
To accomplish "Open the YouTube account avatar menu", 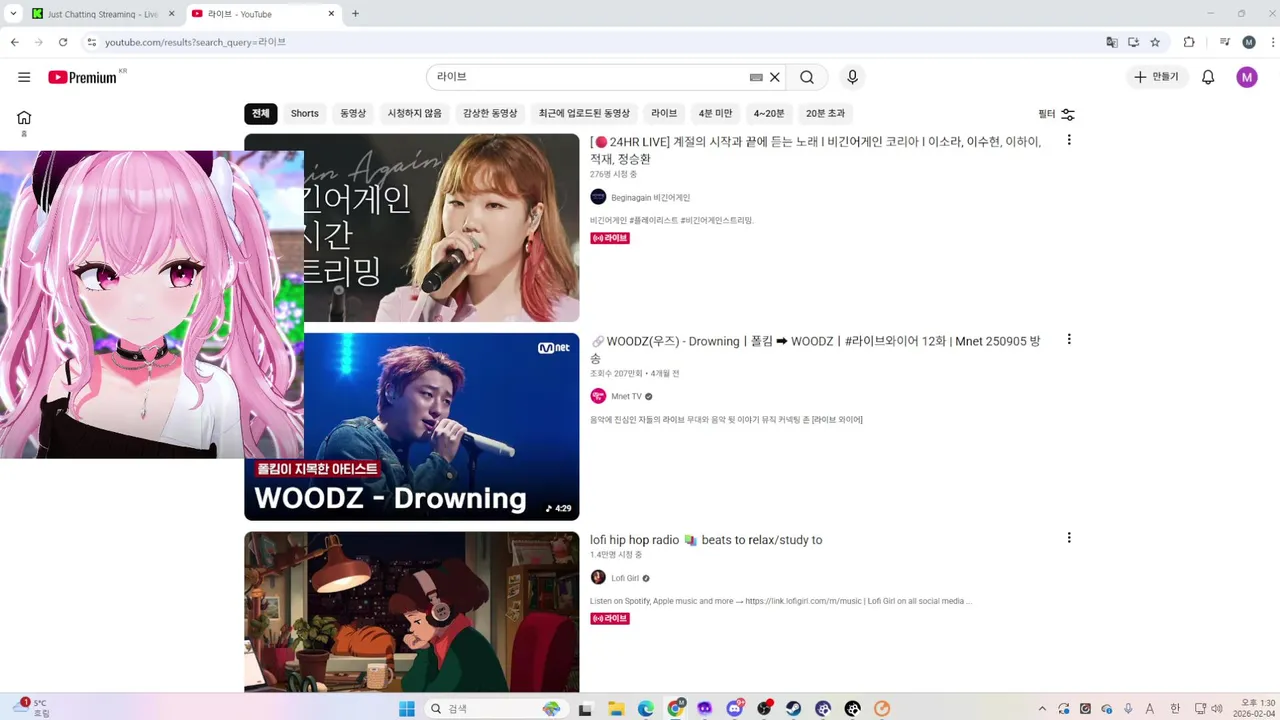I will pos(1246,77).
